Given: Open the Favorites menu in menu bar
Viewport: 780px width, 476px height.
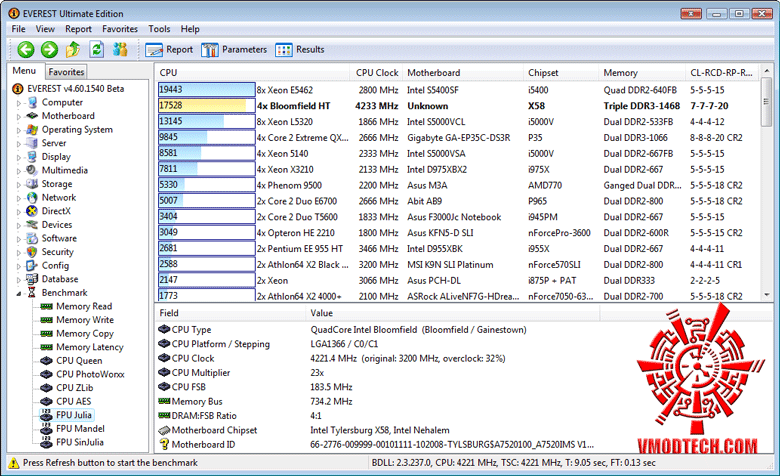Looking at the screenshot, I should point(120,29).
